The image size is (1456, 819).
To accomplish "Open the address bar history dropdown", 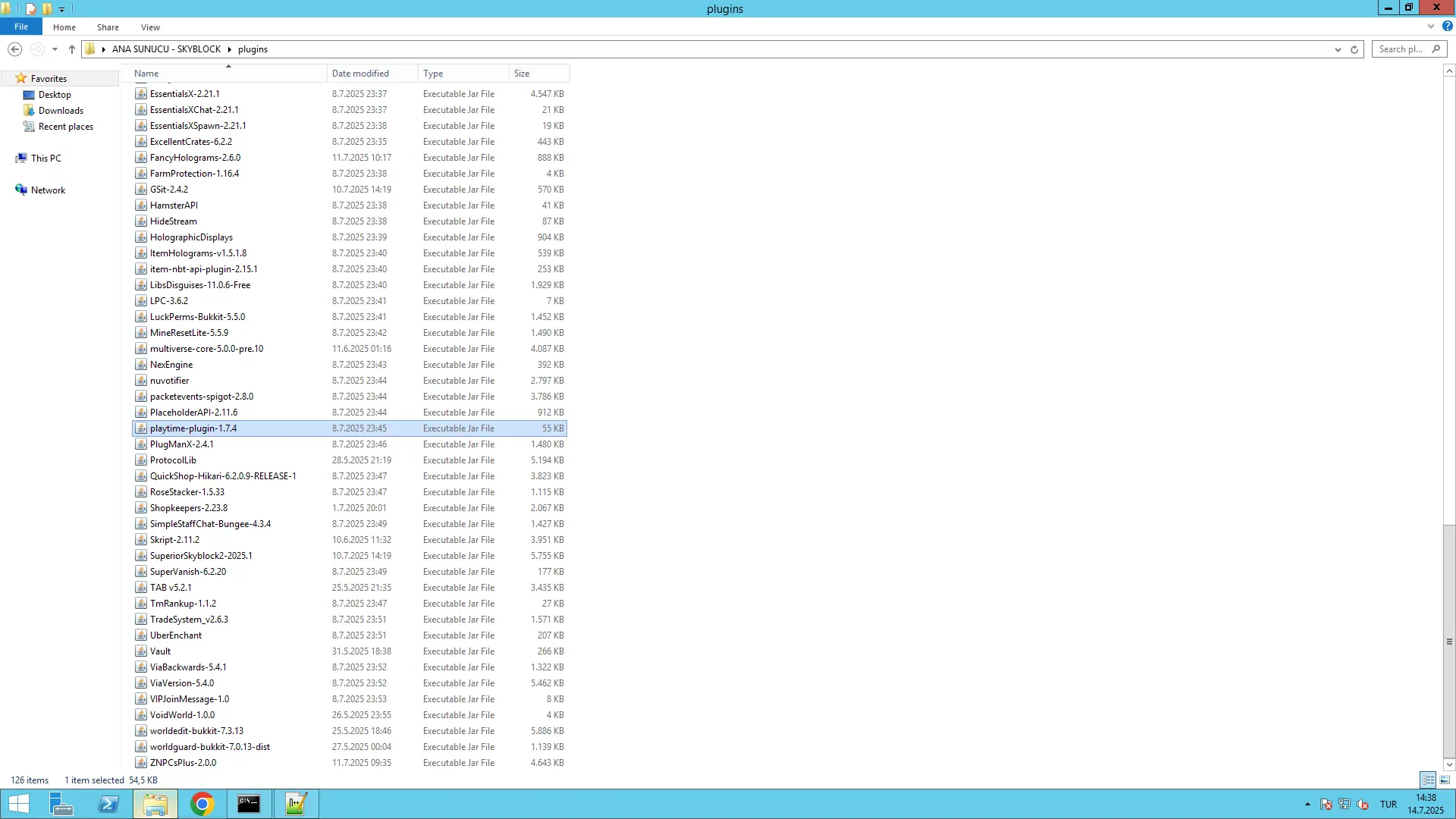I will tap(1338, 49).
